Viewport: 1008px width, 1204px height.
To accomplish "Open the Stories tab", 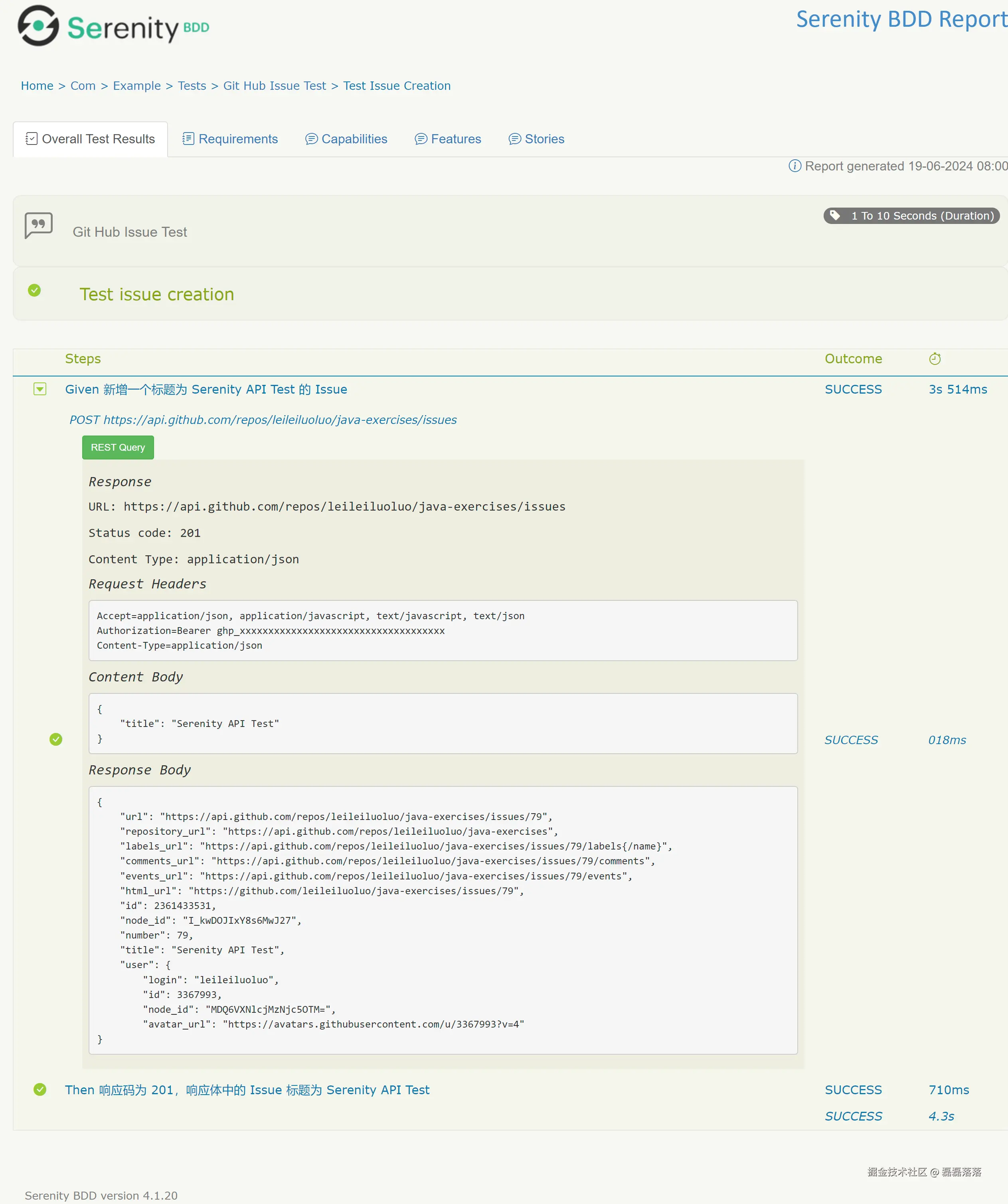I will [536, 139].
